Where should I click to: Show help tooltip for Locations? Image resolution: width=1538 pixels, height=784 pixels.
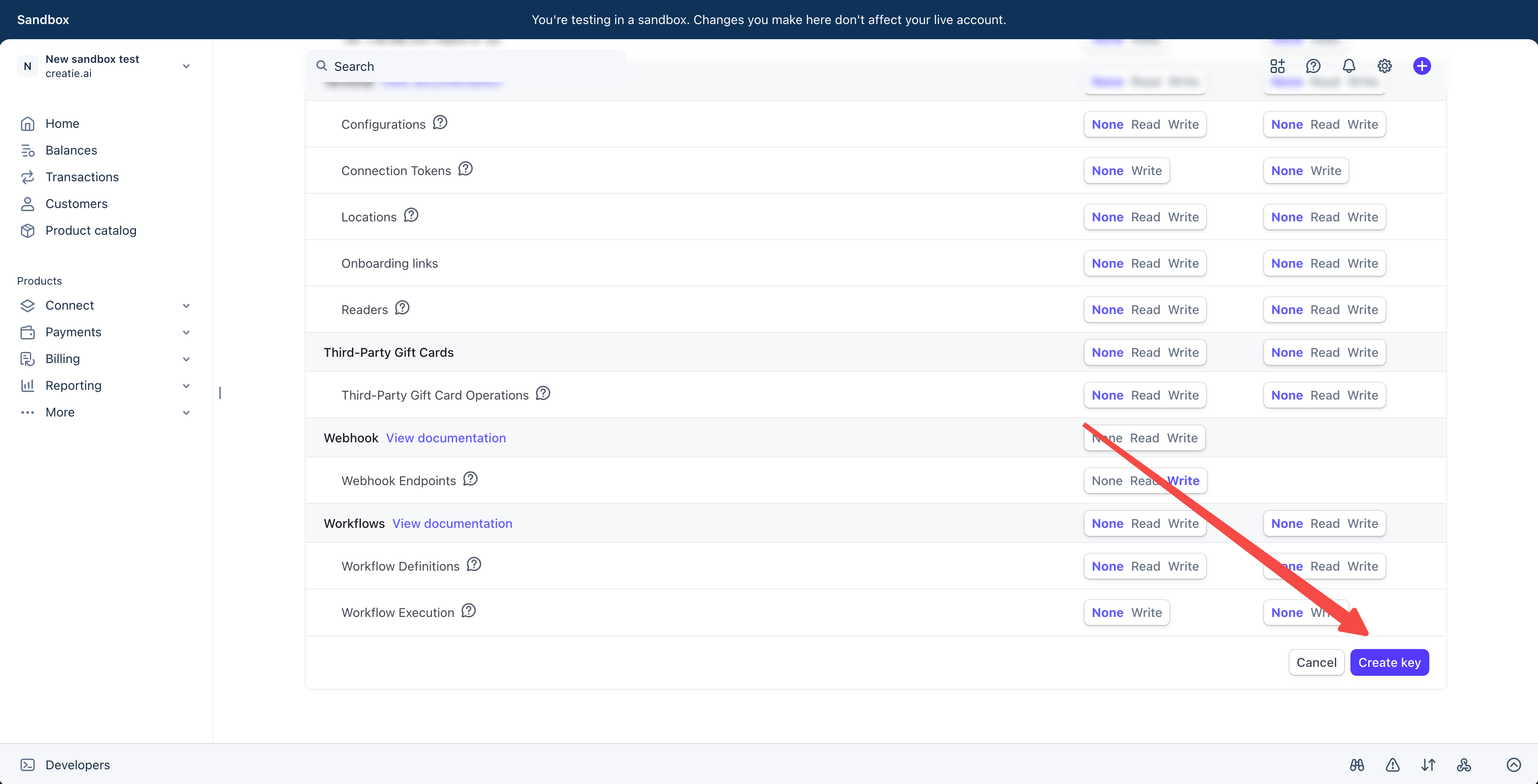(411, 215)
